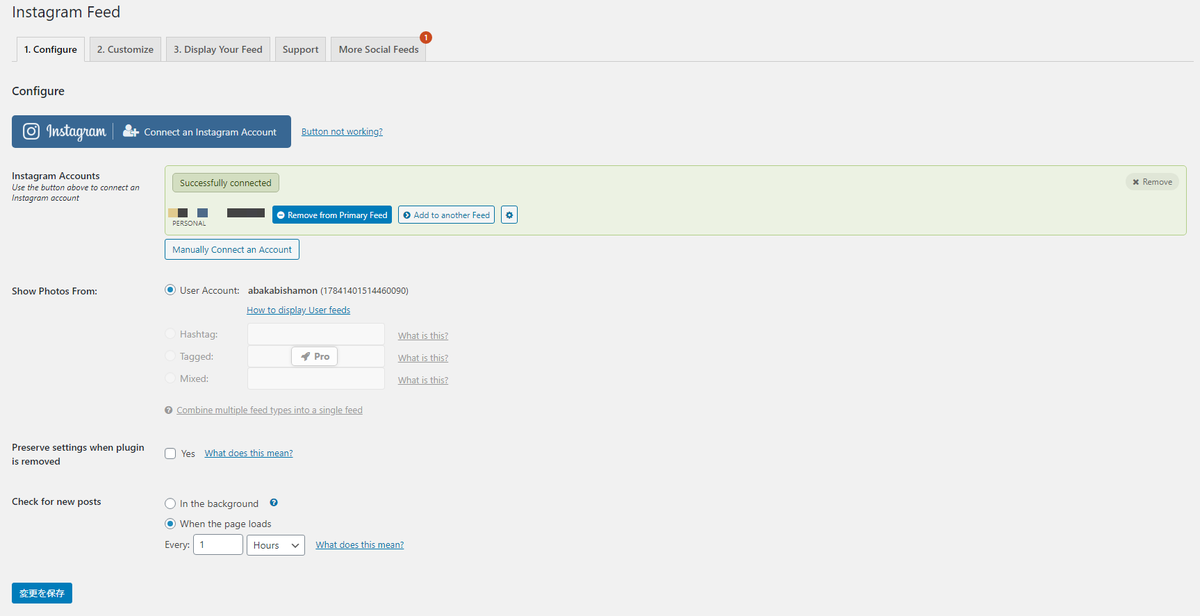Click the red notification badge on More Social Feeds
This screenshot has height=616, width=1200.
(426, 37)
